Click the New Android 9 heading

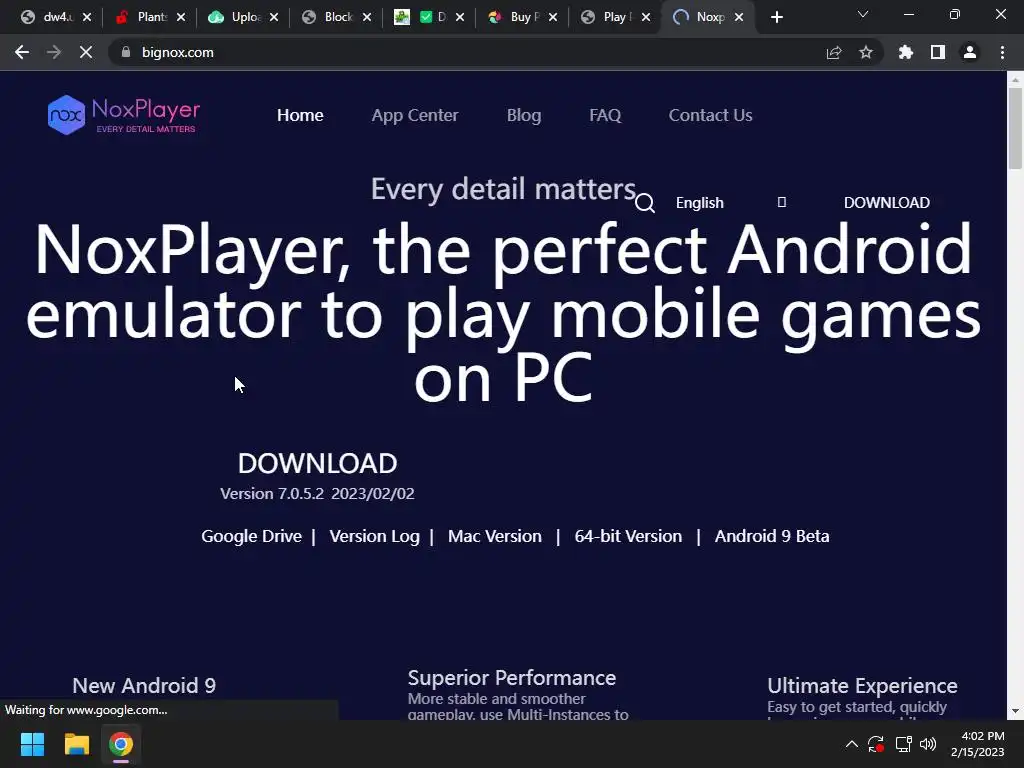click(x=144, y=686)
